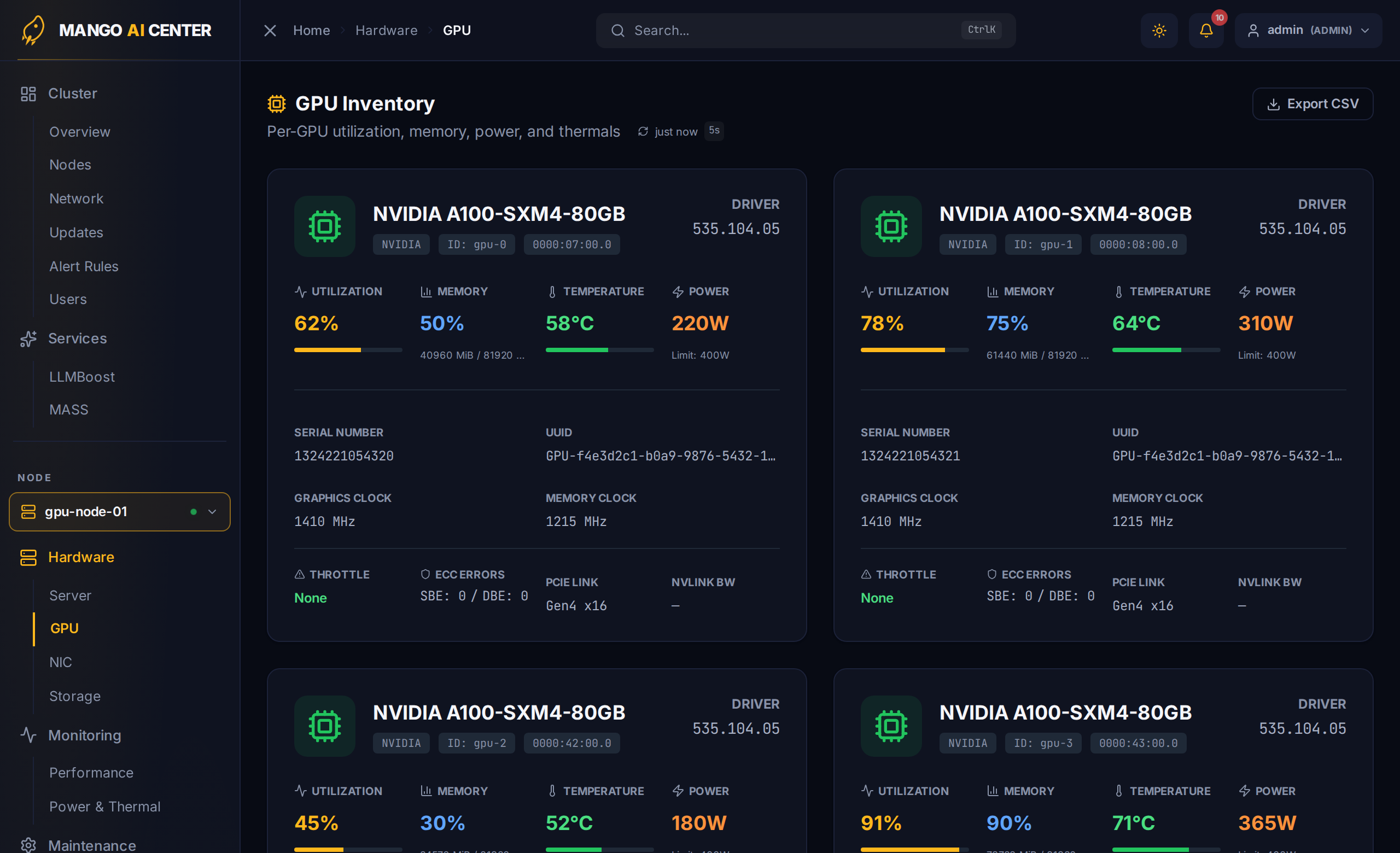
Task: Click the green chip icon on gpu-1 card
Action: (891, 226)
